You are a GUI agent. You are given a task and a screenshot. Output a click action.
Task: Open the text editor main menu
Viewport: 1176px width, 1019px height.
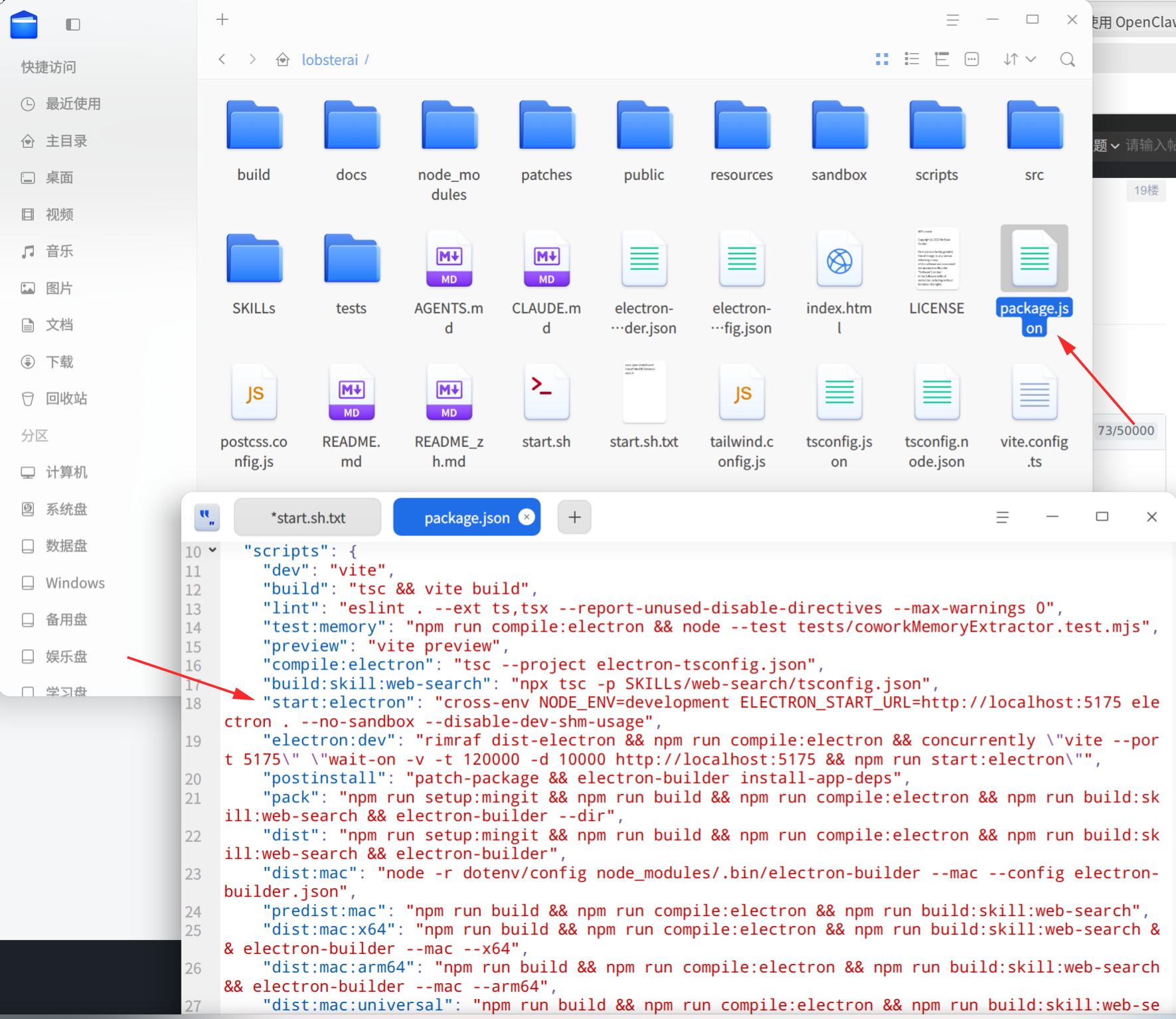(x=1003, y=517)
